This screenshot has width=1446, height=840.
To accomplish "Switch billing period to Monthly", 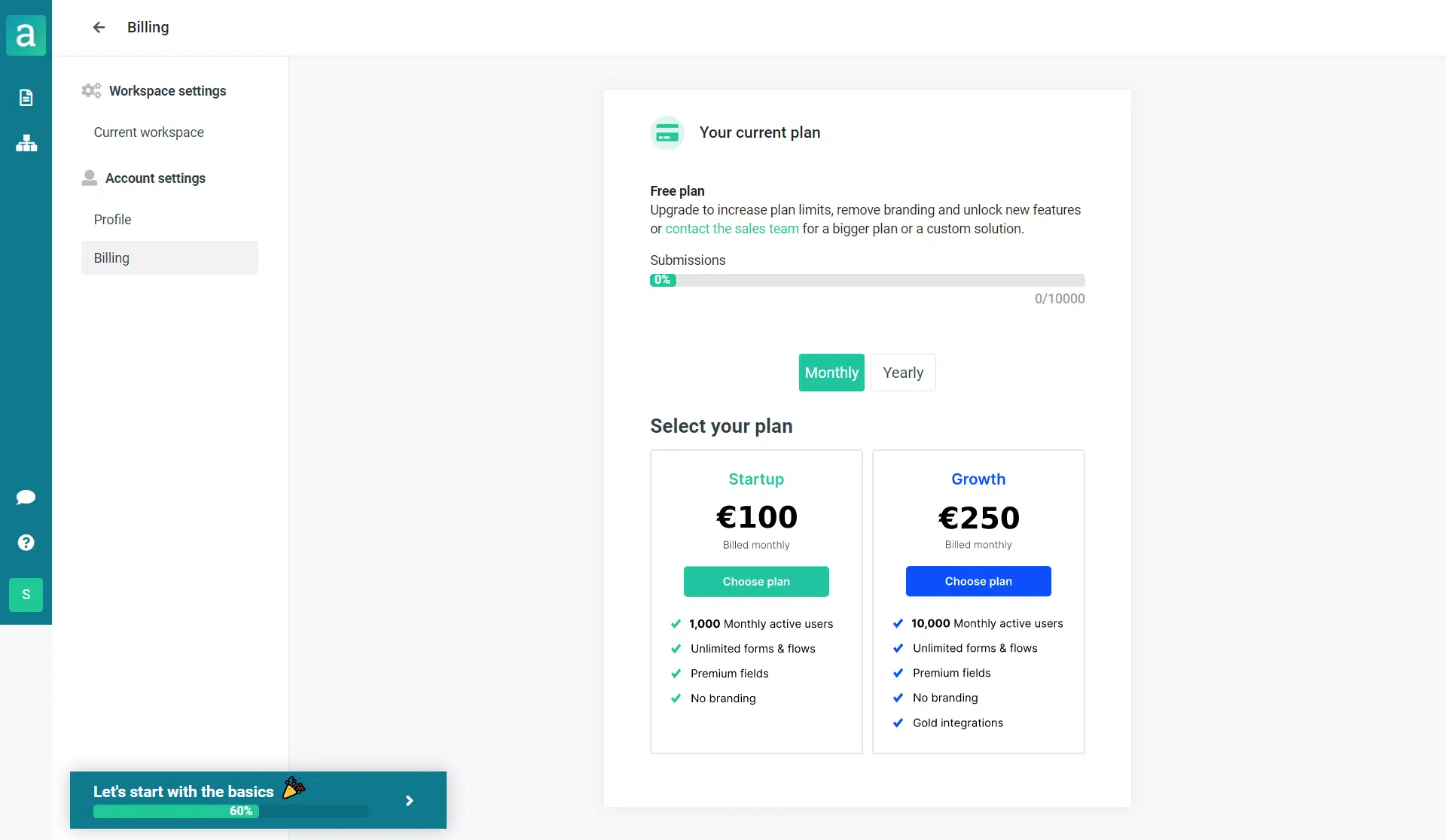I will [x=831, y=373].
